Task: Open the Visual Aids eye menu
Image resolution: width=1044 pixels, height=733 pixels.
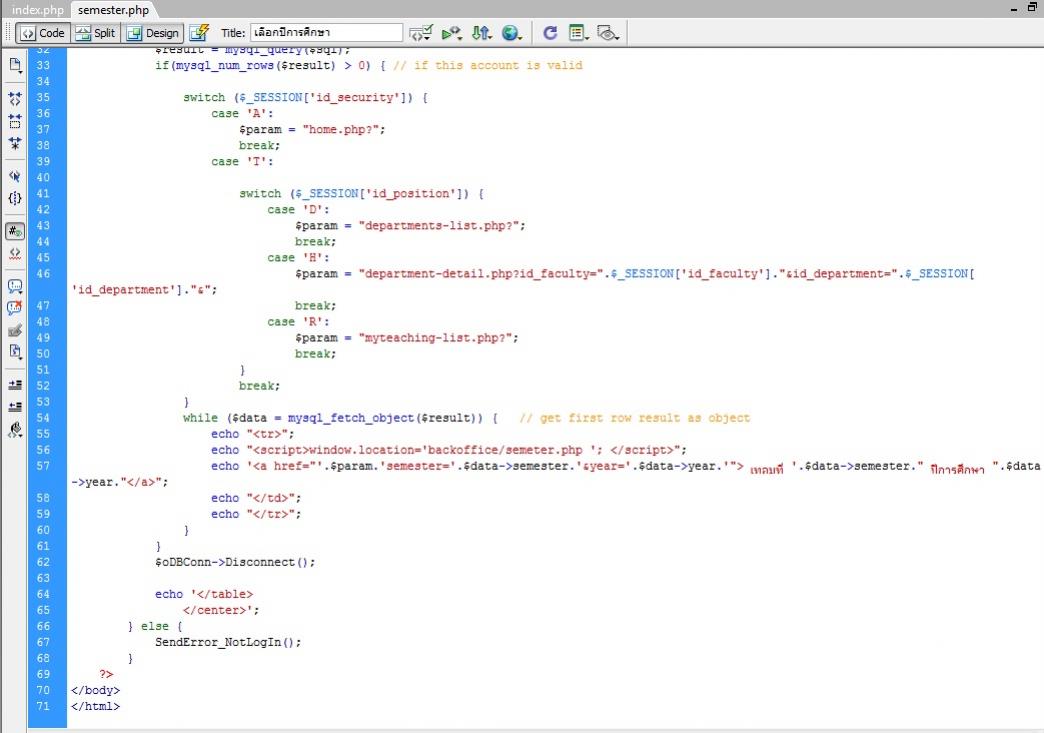Action: tap(608, 33)
